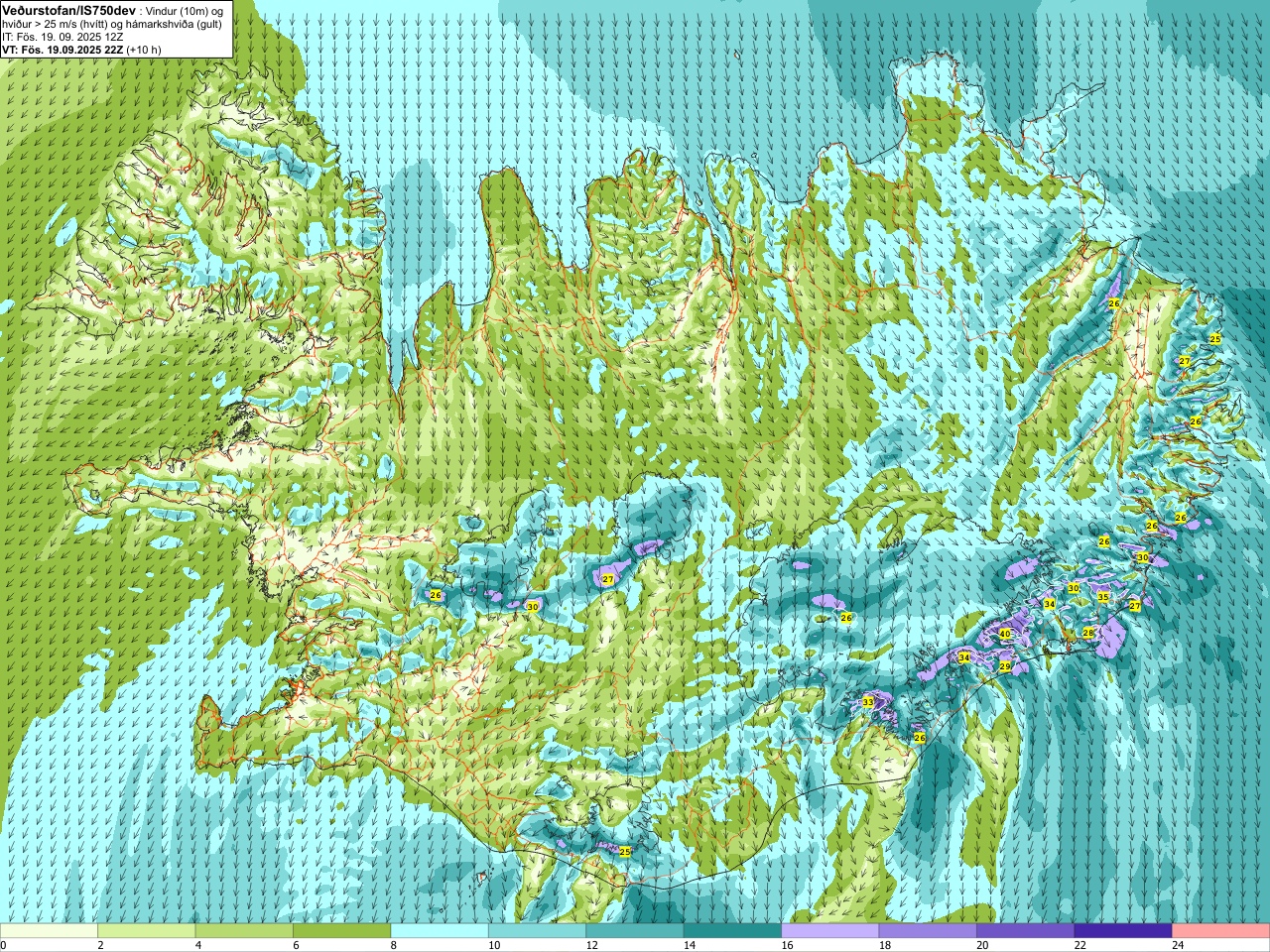Select the 2–4 m/s legend color
The height and width of the screenshot is (952, 1270).
(x=147, y=931)
